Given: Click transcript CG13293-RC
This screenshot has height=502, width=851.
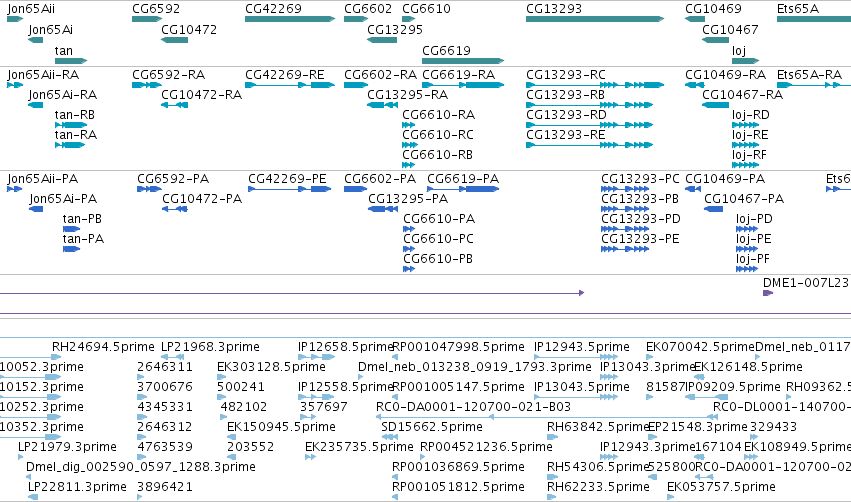Looking at the screenshot, I should [x=566, y=75].
